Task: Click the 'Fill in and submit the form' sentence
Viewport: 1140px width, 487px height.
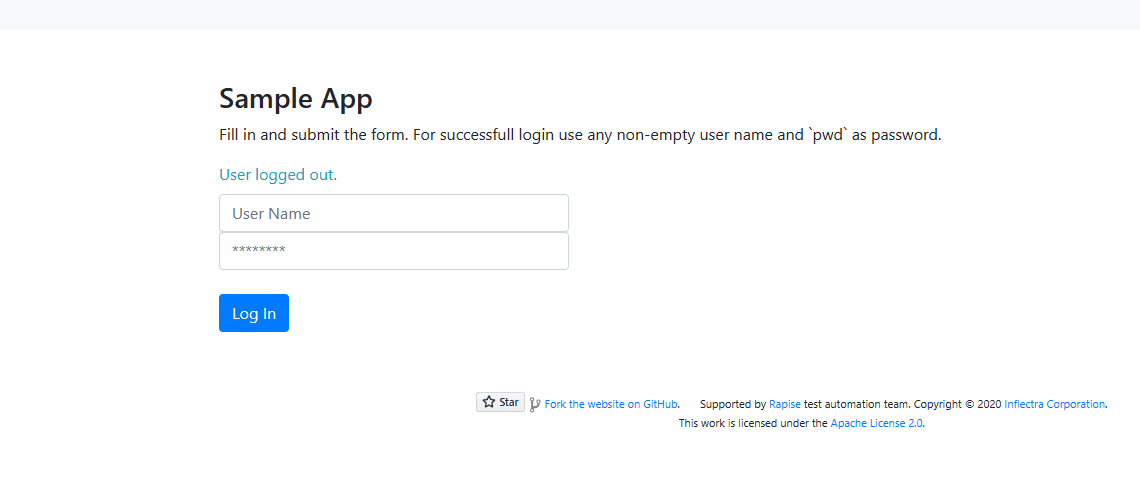Action: click(x=313, y=135)
